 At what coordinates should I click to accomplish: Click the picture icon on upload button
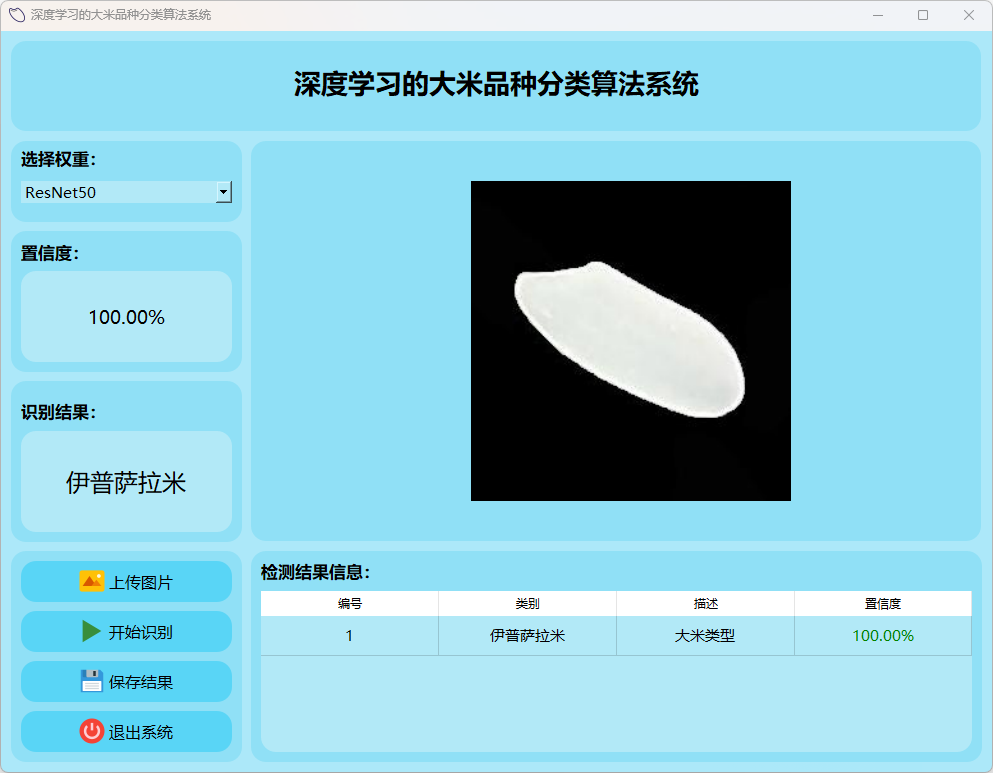coord(91,581)
